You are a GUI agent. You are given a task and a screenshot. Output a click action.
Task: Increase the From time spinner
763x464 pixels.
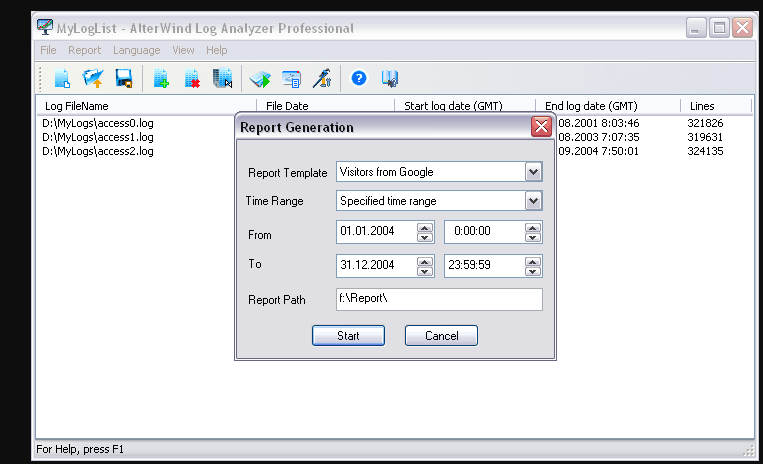(x=533, y=228)
